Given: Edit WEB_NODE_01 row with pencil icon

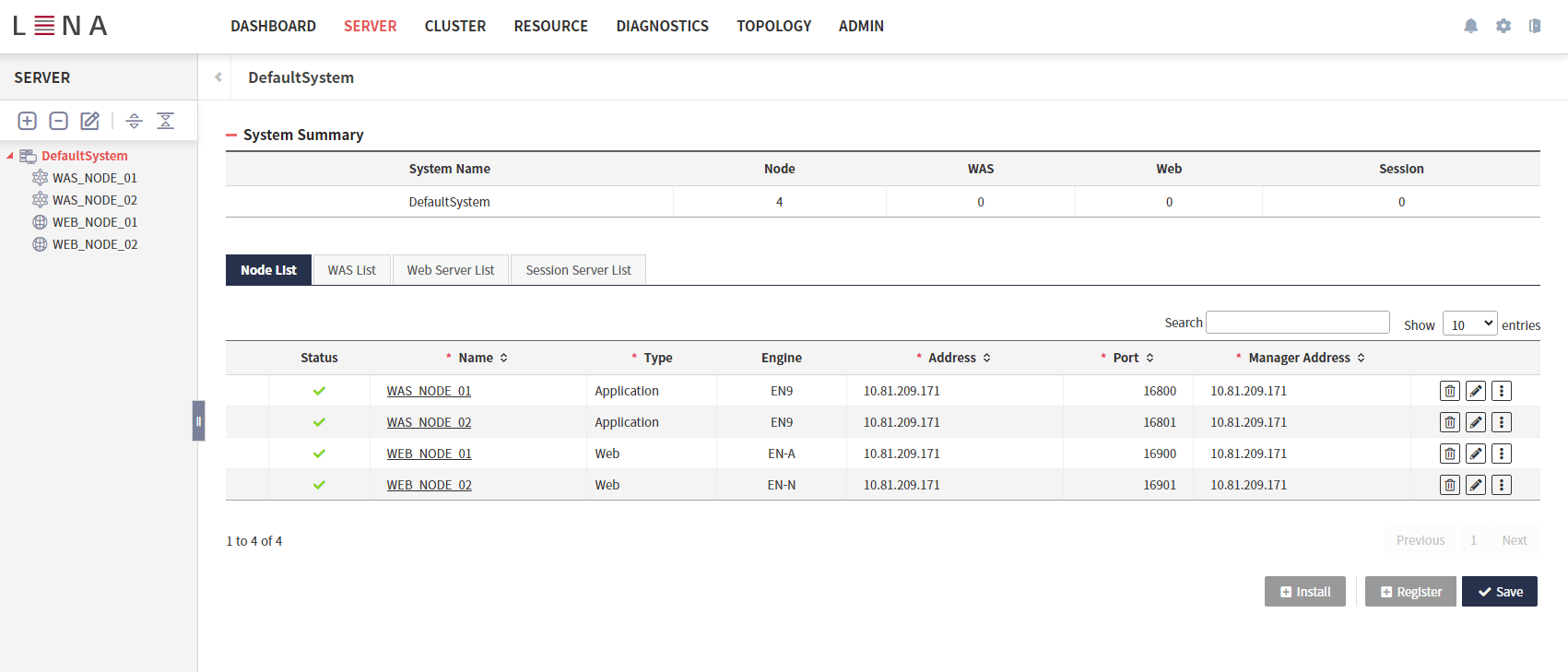Looking at the screenshot, I should coord(1476,454).
